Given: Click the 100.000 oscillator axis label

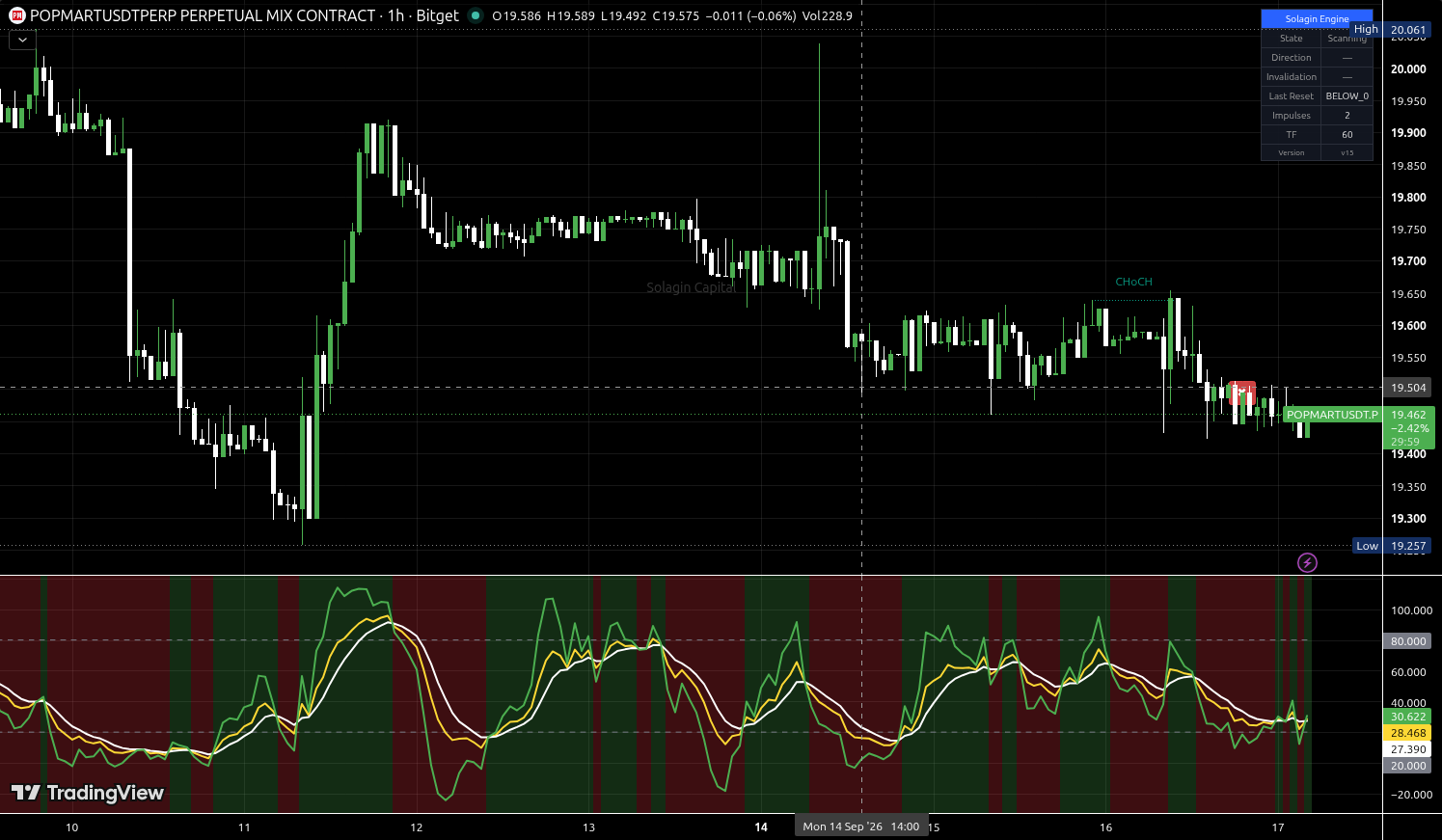Looking at the screenshot, I should click(x=1411, y=610).
